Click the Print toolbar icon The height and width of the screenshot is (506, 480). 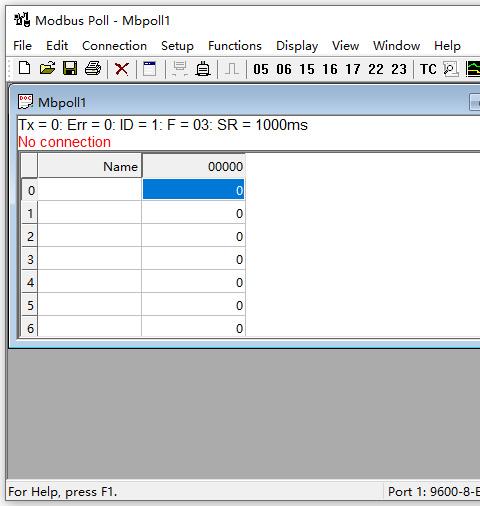tap(93, 68)
